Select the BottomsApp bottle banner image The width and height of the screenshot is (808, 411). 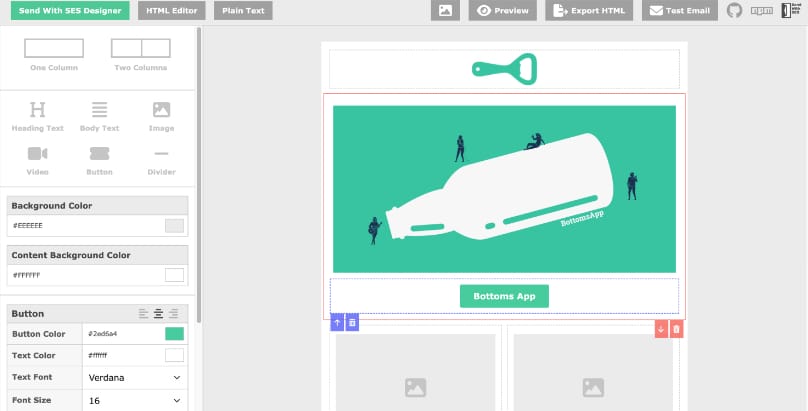(504, 189)
